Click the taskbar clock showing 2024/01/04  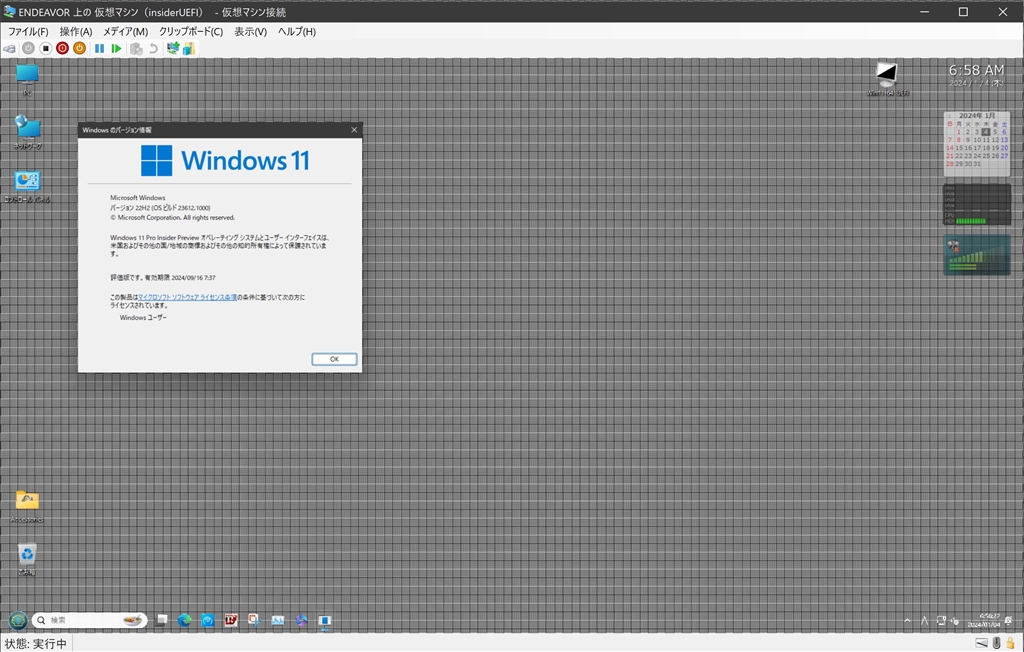click(x=984, y=621)
